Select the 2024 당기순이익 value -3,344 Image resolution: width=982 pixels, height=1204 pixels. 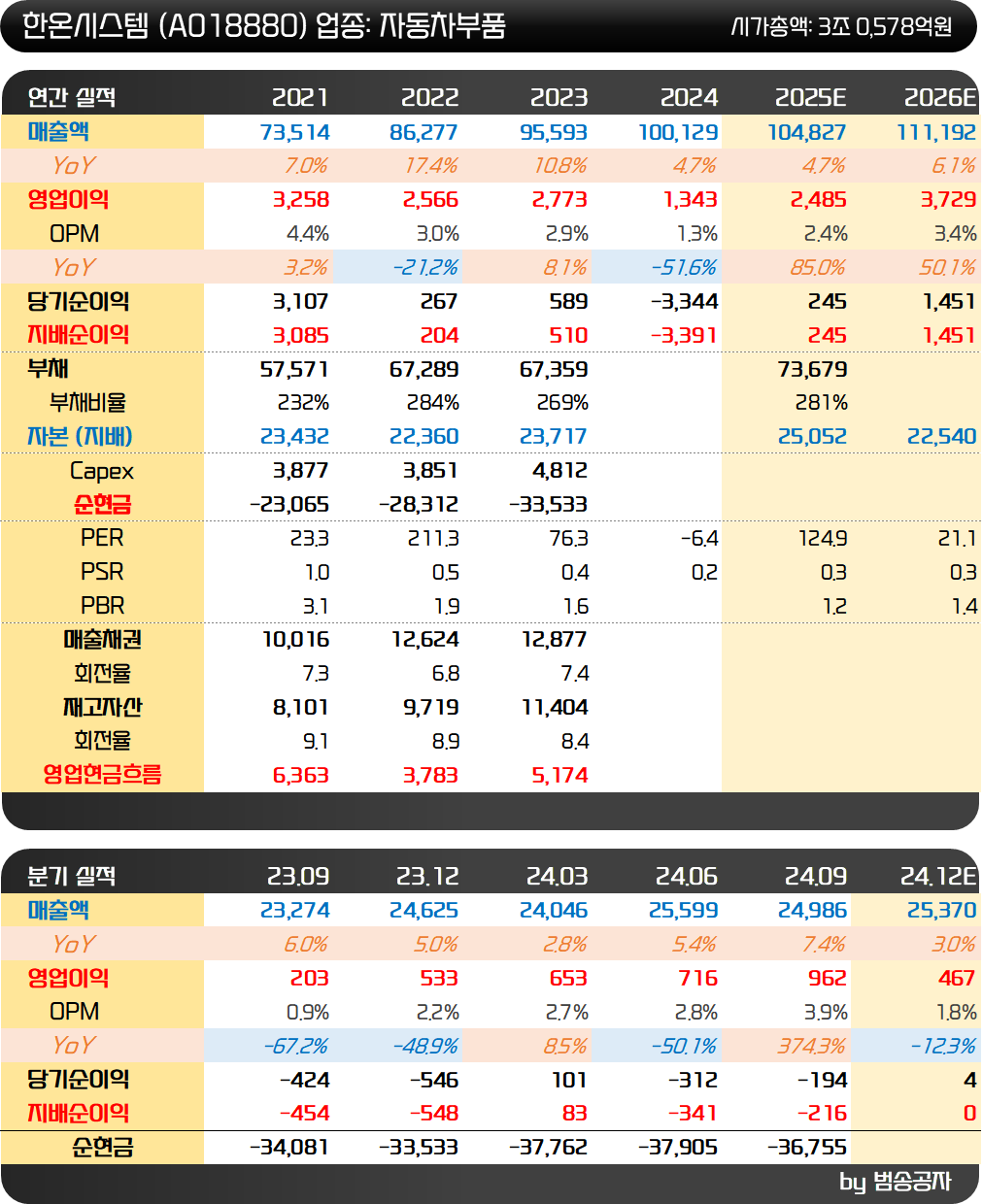tap(685, 301)
